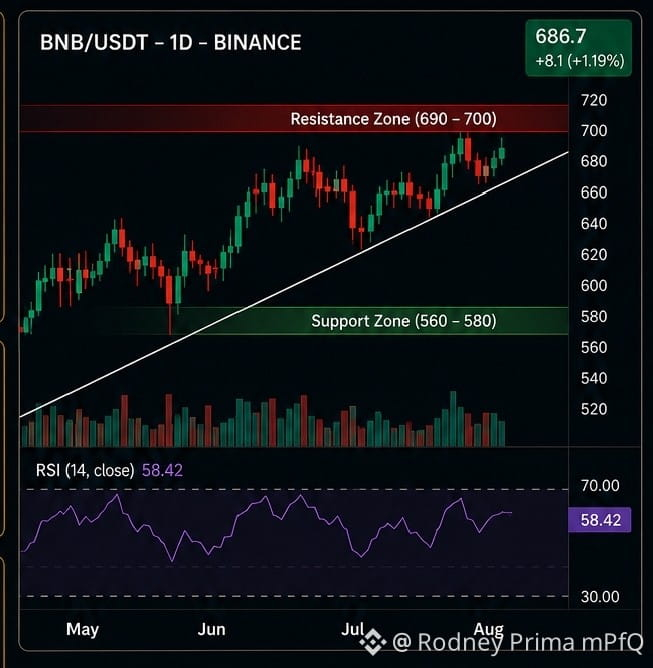
Task: Click the 580 price axis label
Action: 594,317
